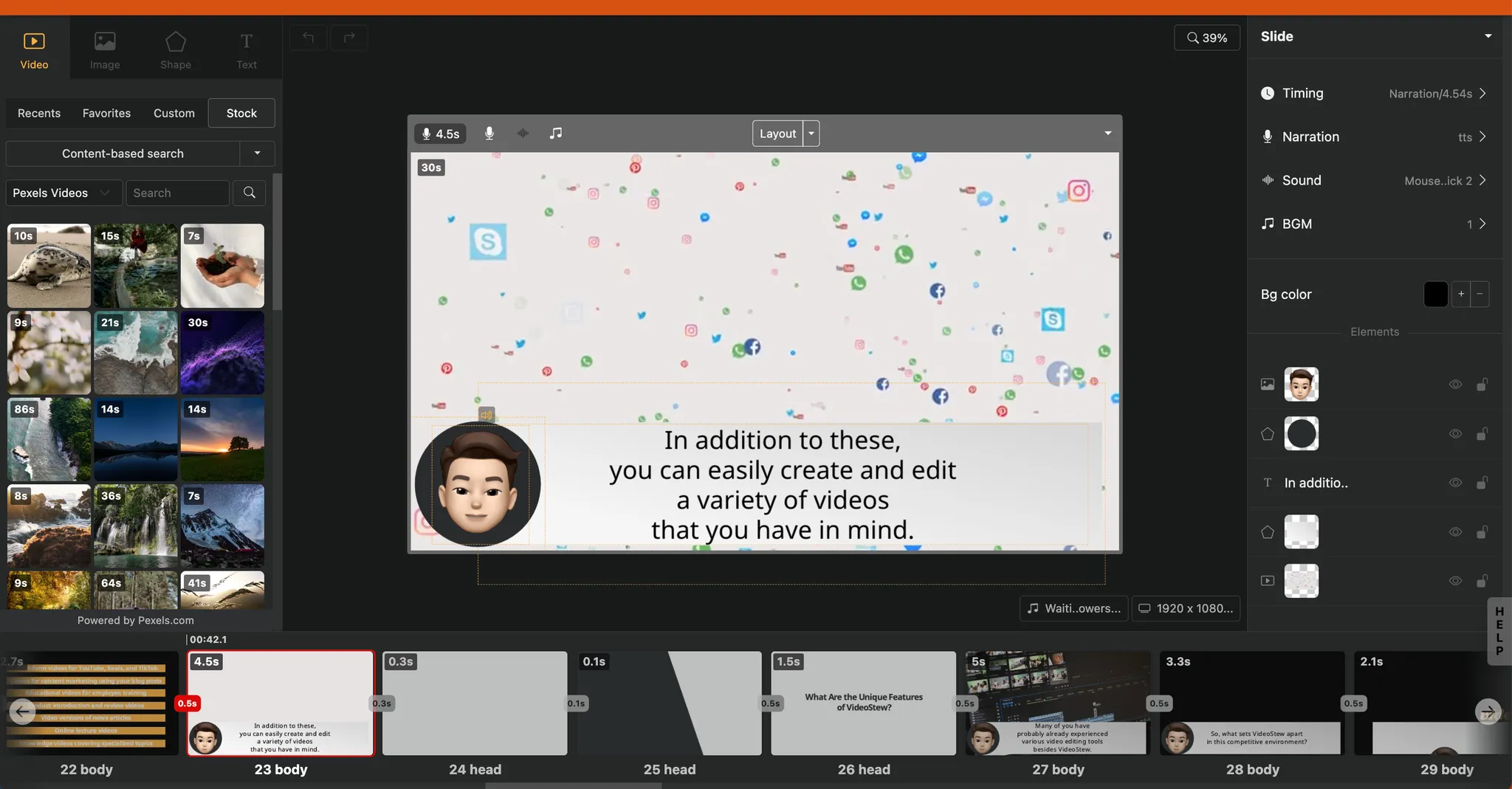Click the 4.5s narration duration badge
The width and height of the screenshot is (1512, 789).
[x=440, y=134]
